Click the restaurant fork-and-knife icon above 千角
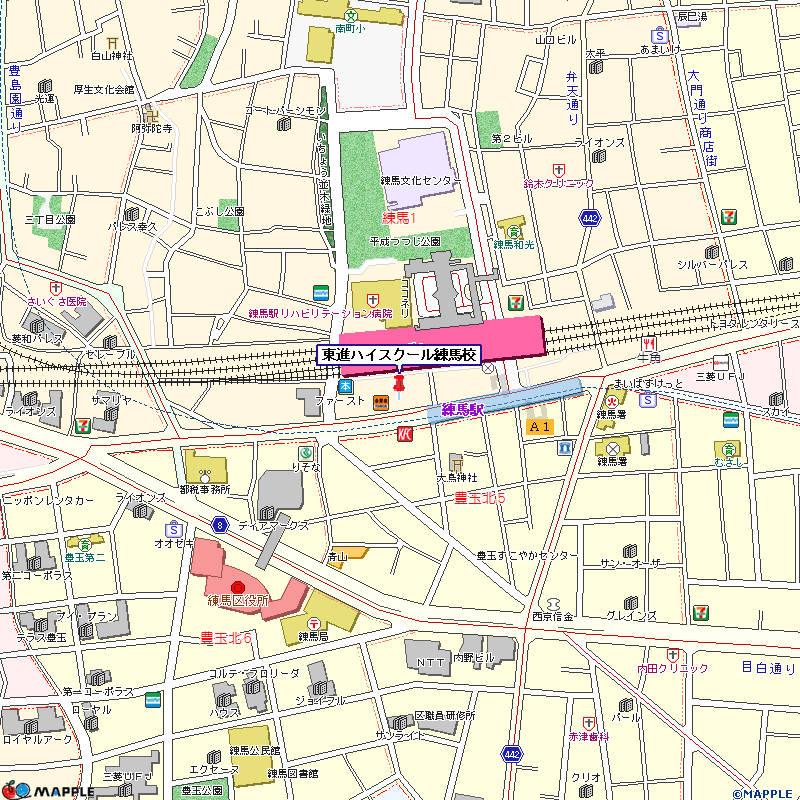The width and height of the screenshot is (800, 800). pyautogui.click(x=648, y=342)
